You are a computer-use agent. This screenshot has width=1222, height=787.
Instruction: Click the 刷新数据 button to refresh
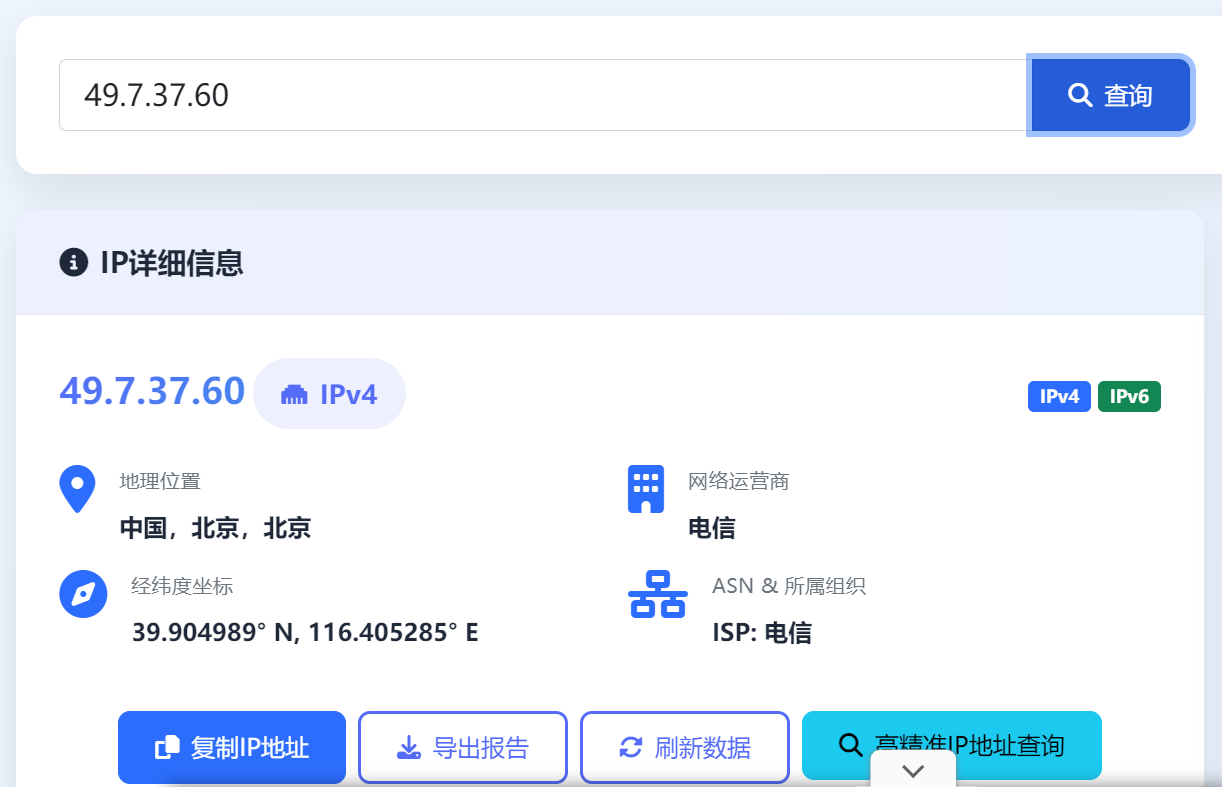coord(684,745)
